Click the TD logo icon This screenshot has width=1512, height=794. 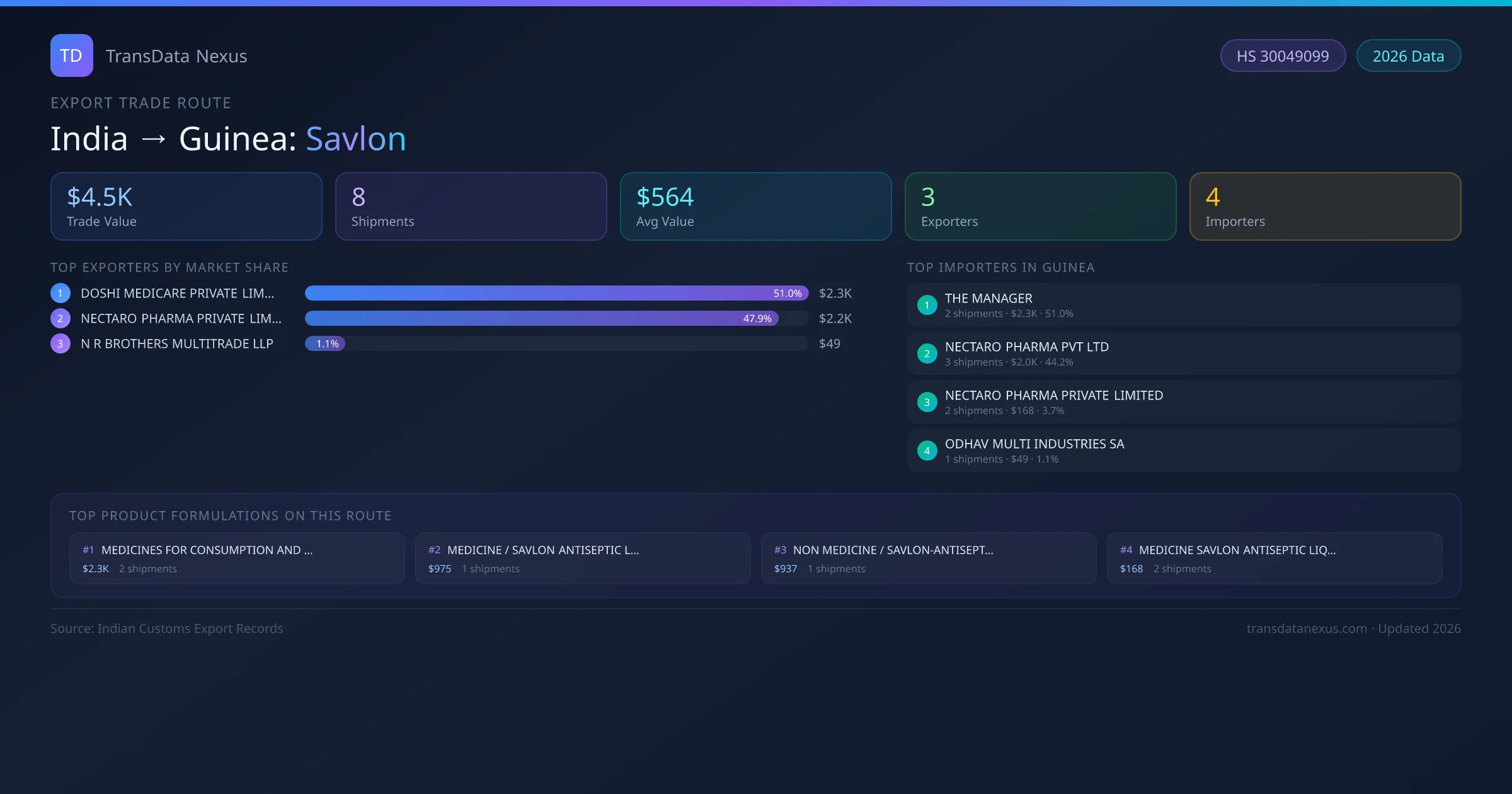click(71, 55)
